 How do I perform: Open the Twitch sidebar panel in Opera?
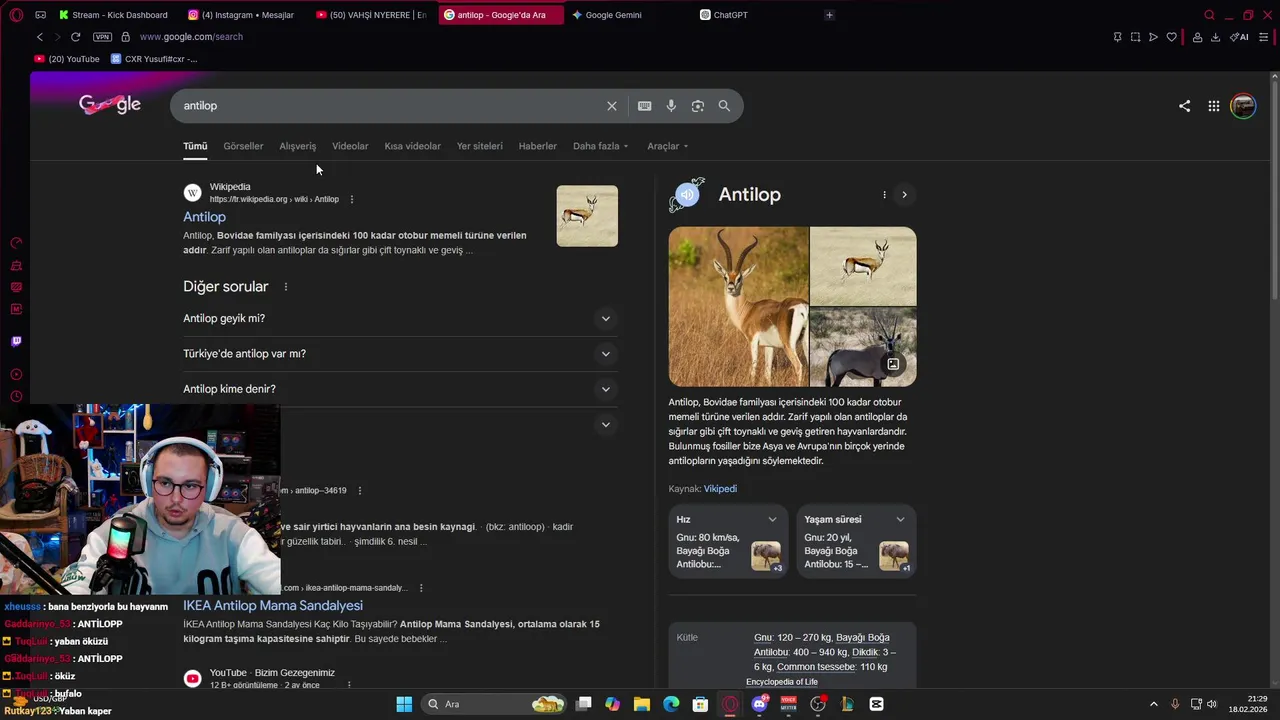click(x=16, y=341)
